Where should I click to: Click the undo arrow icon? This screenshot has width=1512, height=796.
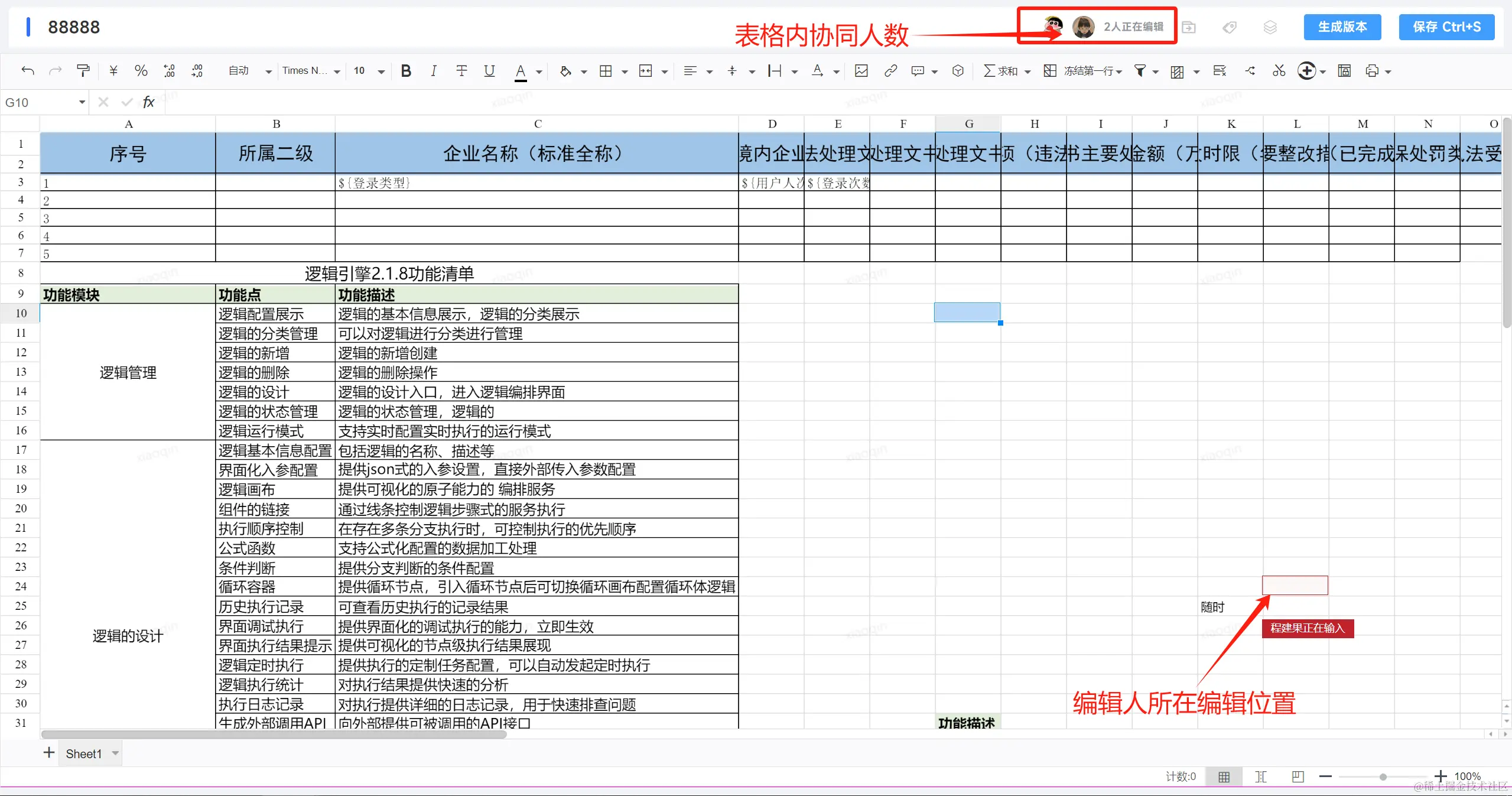(x=27, y=71)
